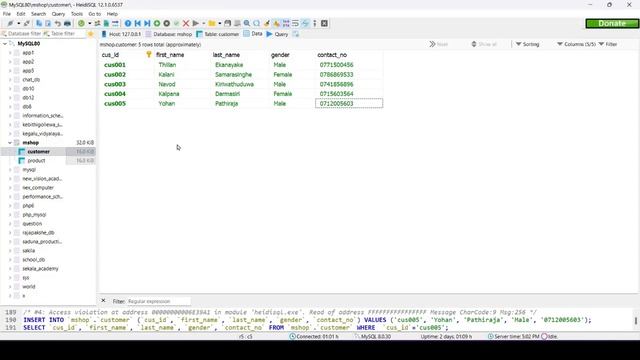Open find text with magnifier icon

247,23
